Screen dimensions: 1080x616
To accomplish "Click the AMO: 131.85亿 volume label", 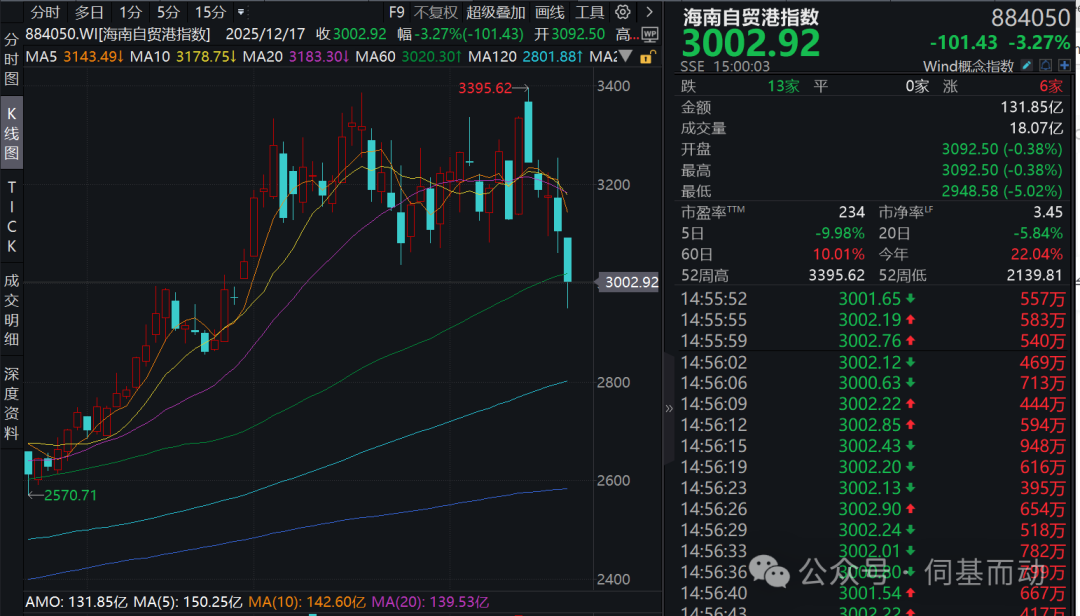I will 76,602.
